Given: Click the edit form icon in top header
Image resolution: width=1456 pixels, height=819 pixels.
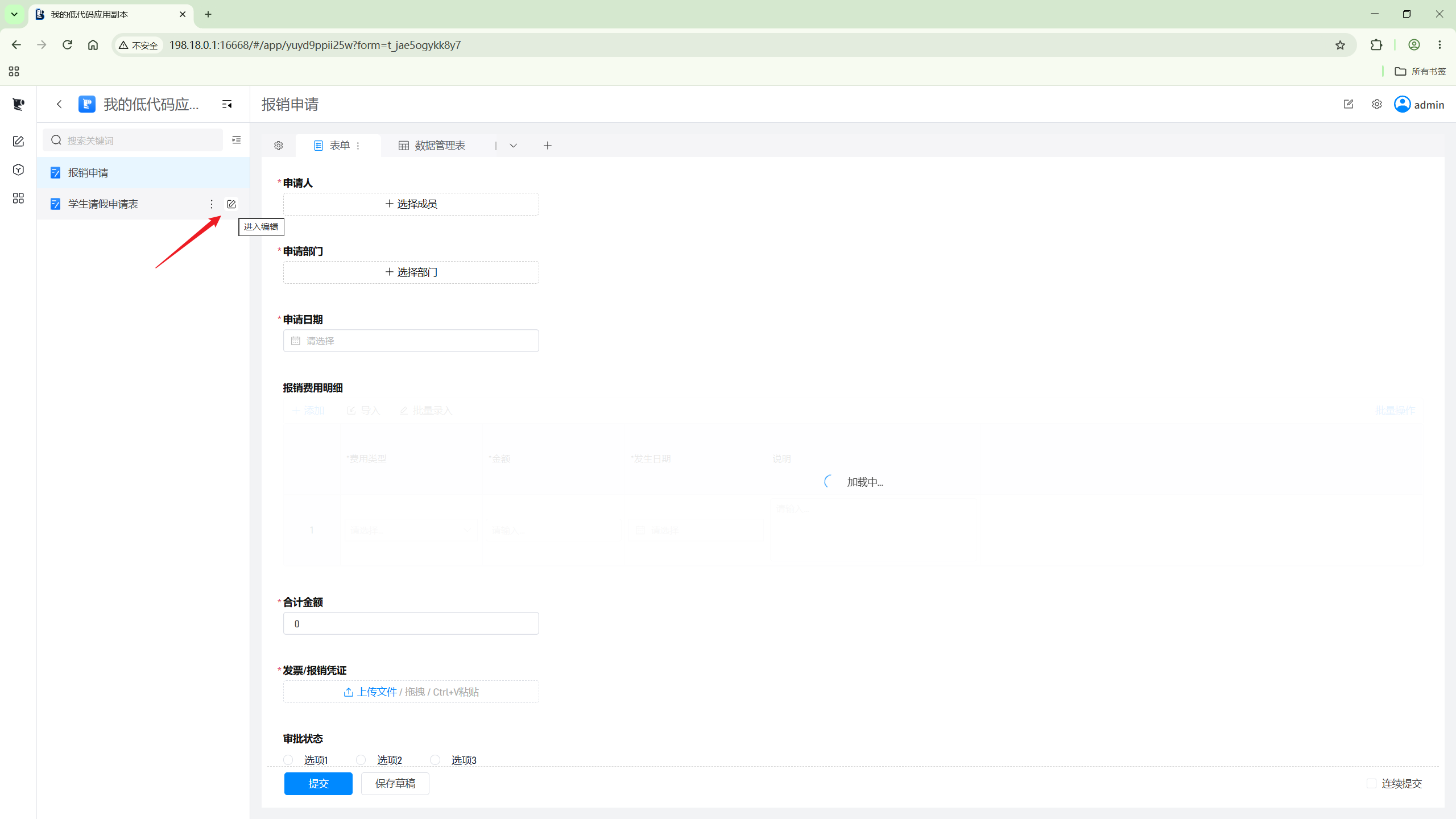Looking at the screenshot, I should pyautogui.click(x=1349, y=105).
